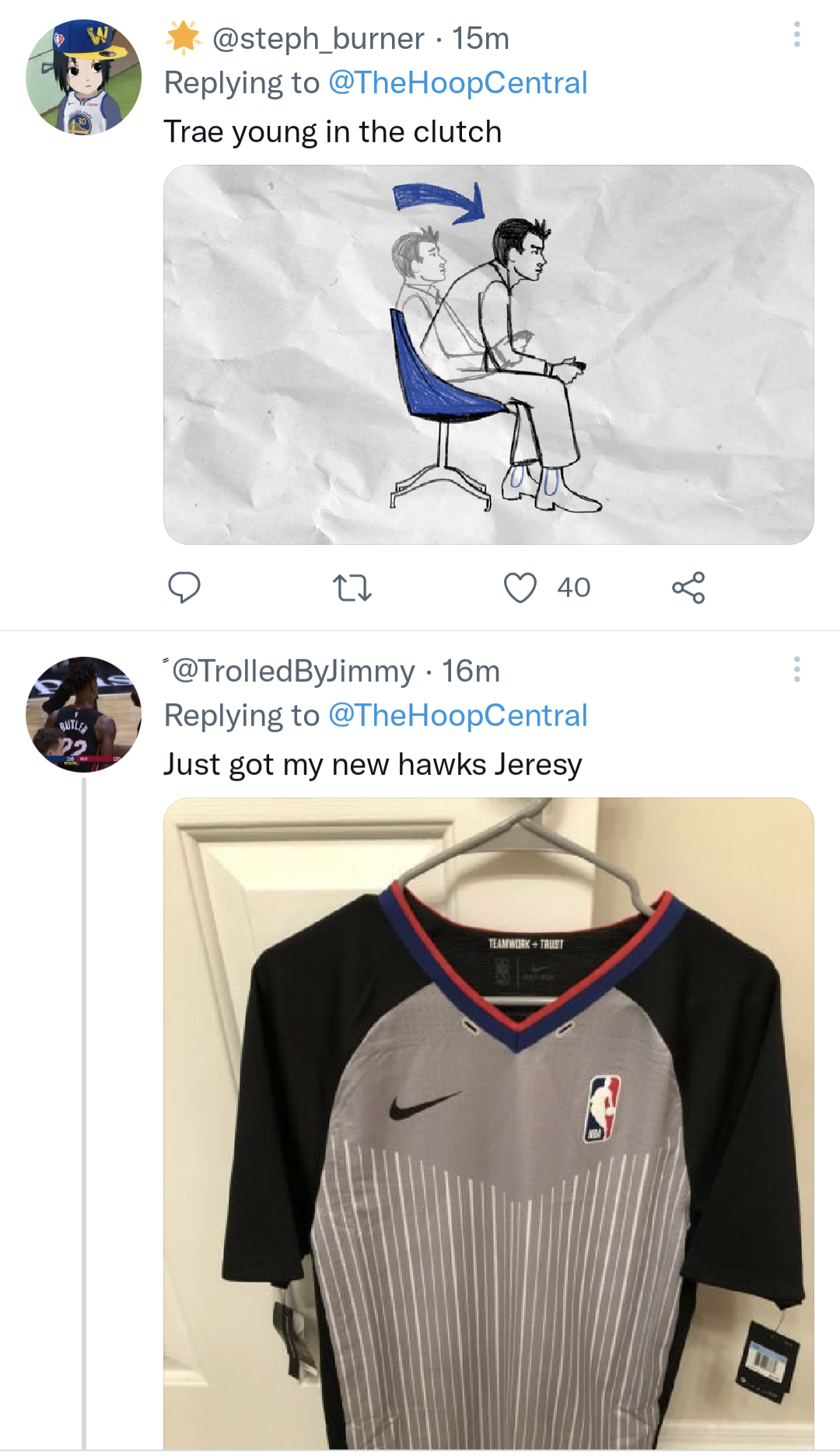Retweet the Trae Young clutch tweet
840x1456 pixels.
(x=352, y=588)
